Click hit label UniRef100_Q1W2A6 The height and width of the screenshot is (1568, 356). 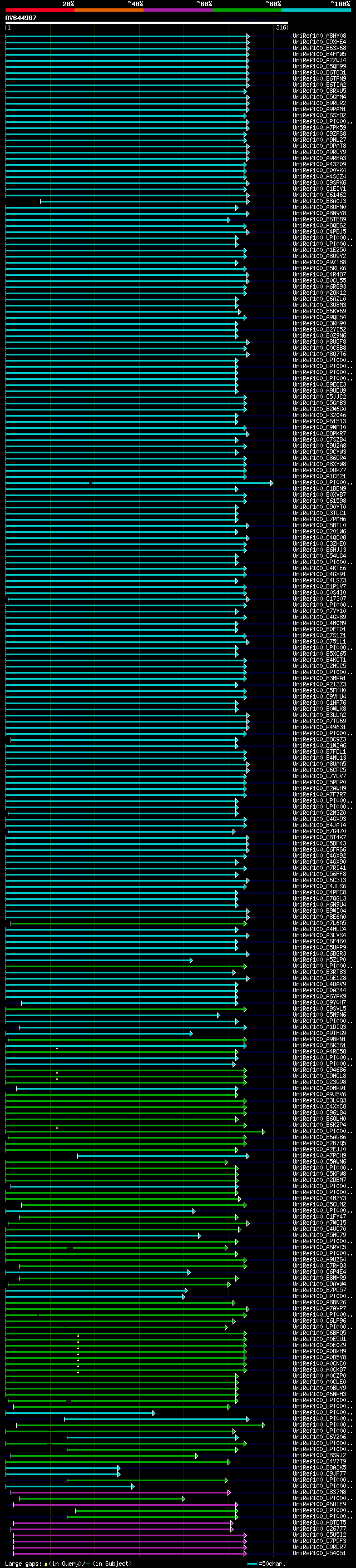319,746
